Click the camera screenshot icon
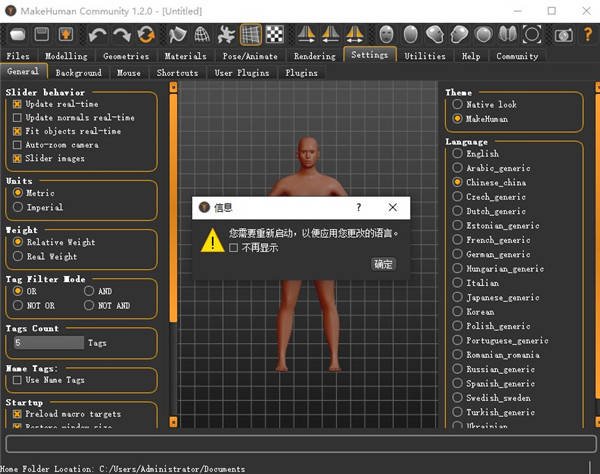This screenshot has width=600, height=474. (564, 35)
